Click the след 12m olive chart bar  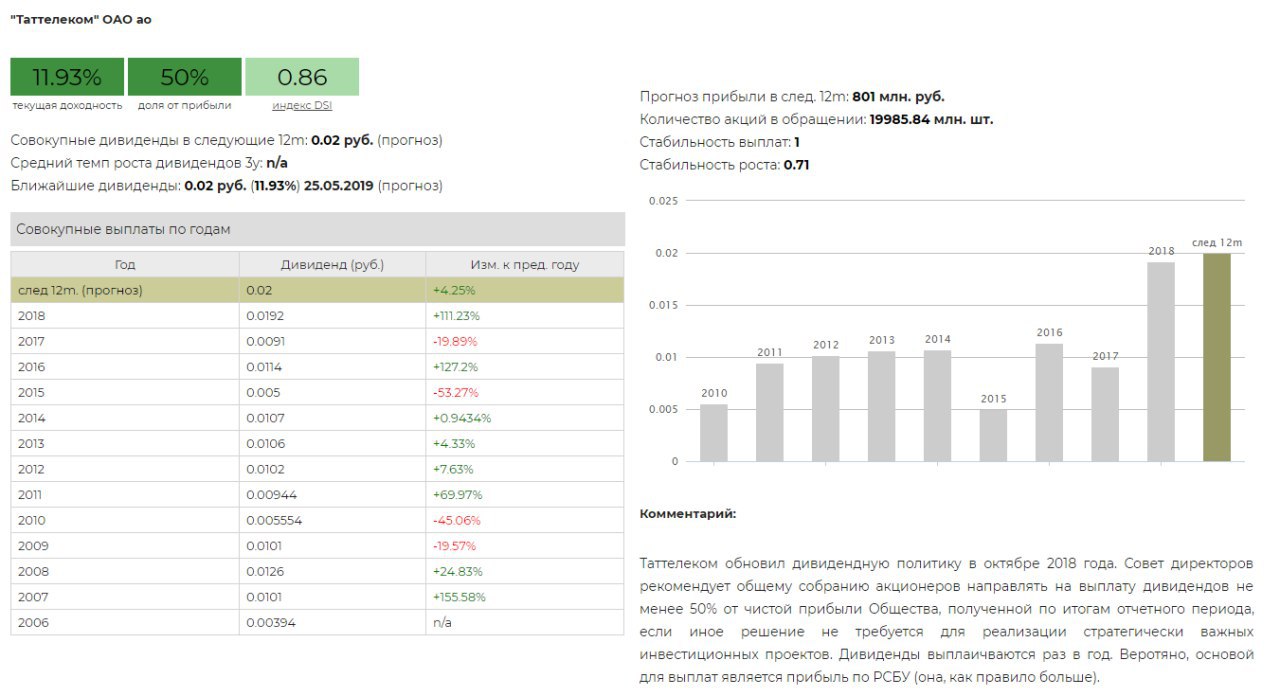[x=1217, y=357]
